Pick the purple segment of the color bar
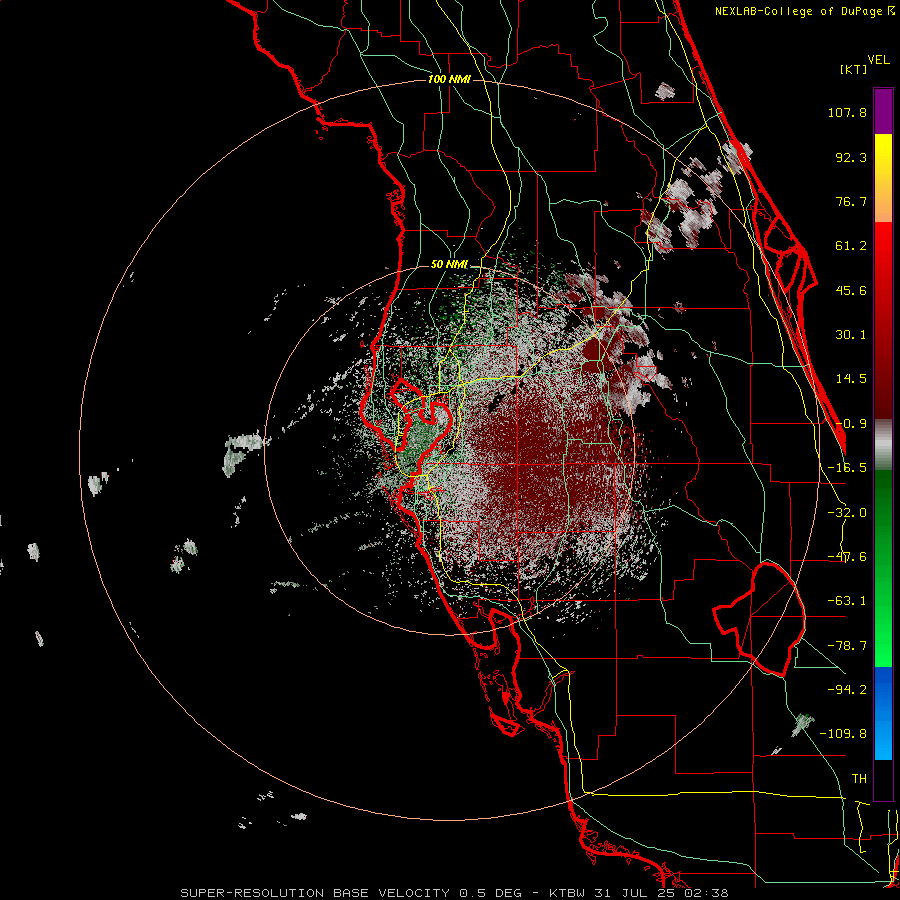Image resolution: width=900 pixels, height=900 pixels. [883, 111]
